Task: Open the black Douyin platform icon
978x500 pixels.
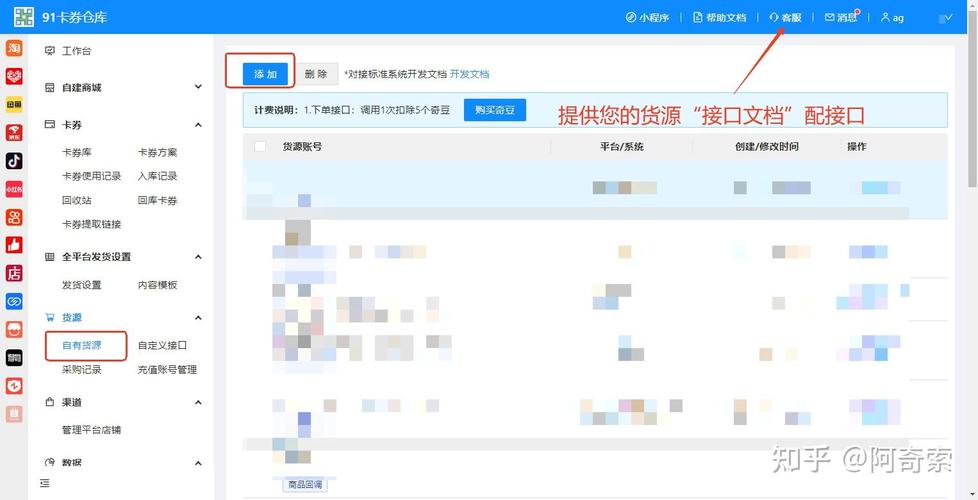Action: click(x=14, y=161)
